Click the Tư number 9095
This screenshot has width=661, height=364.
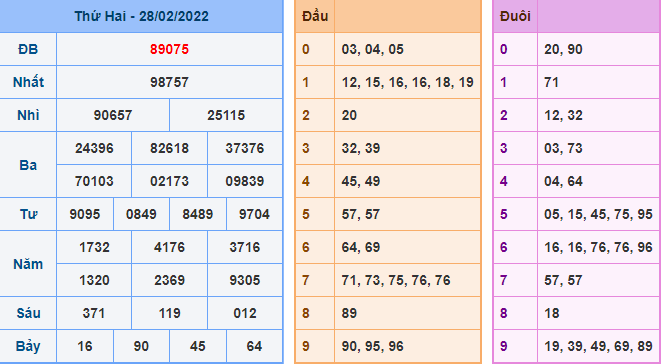tap(85, 214)
